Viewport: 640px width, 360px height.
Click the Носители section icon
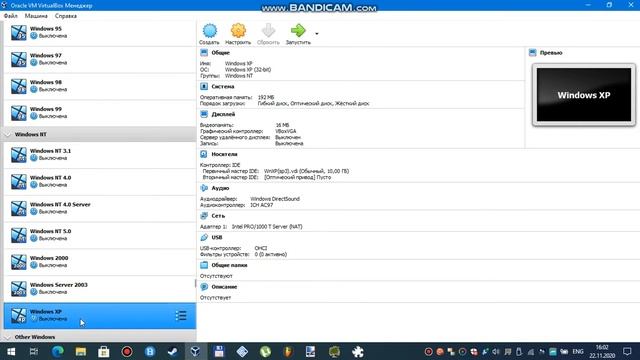pyautogui.click(x=204, y=154)
